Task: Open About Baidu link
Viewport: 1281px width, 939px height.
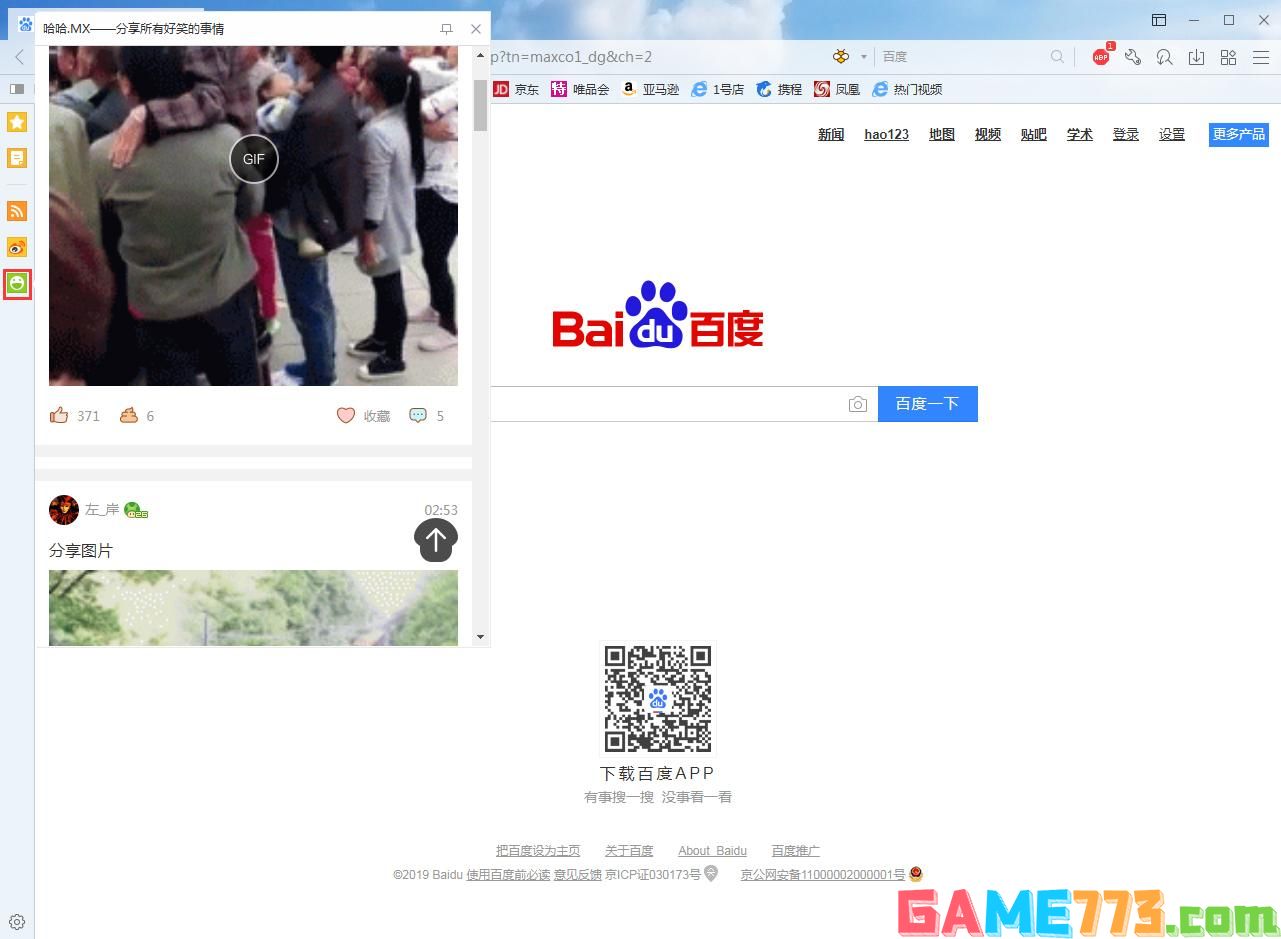Action: pos(712,851)
